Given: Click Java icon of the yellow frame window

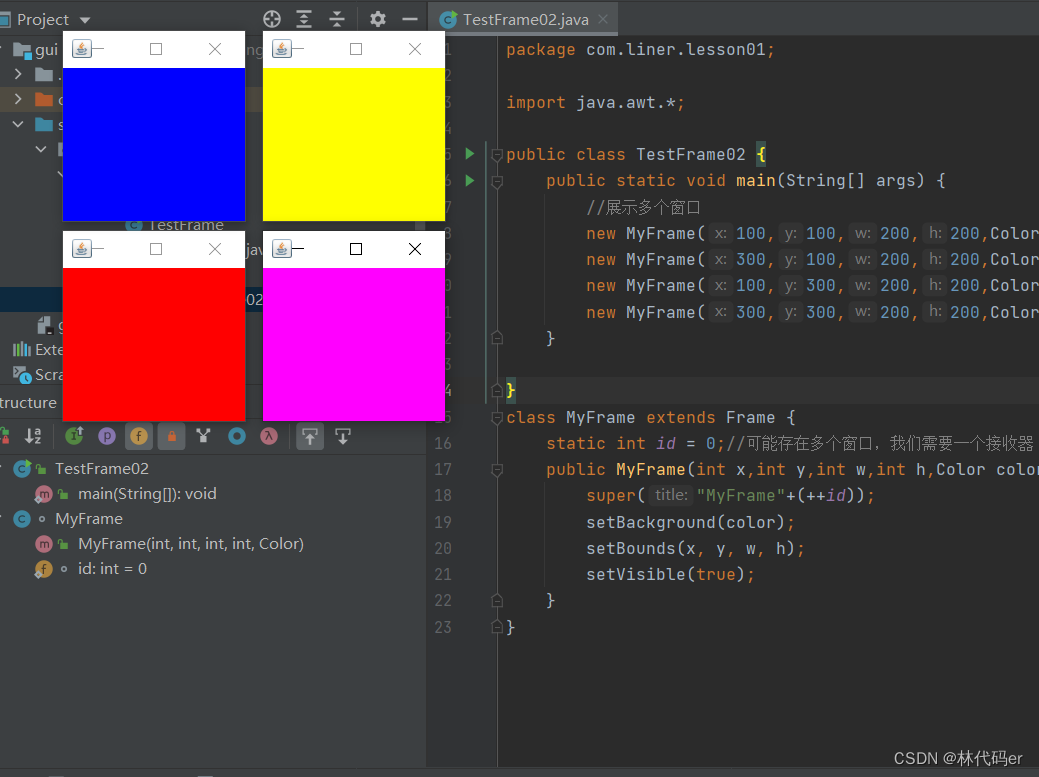Looking at the screenshot, I should [282, 49].
